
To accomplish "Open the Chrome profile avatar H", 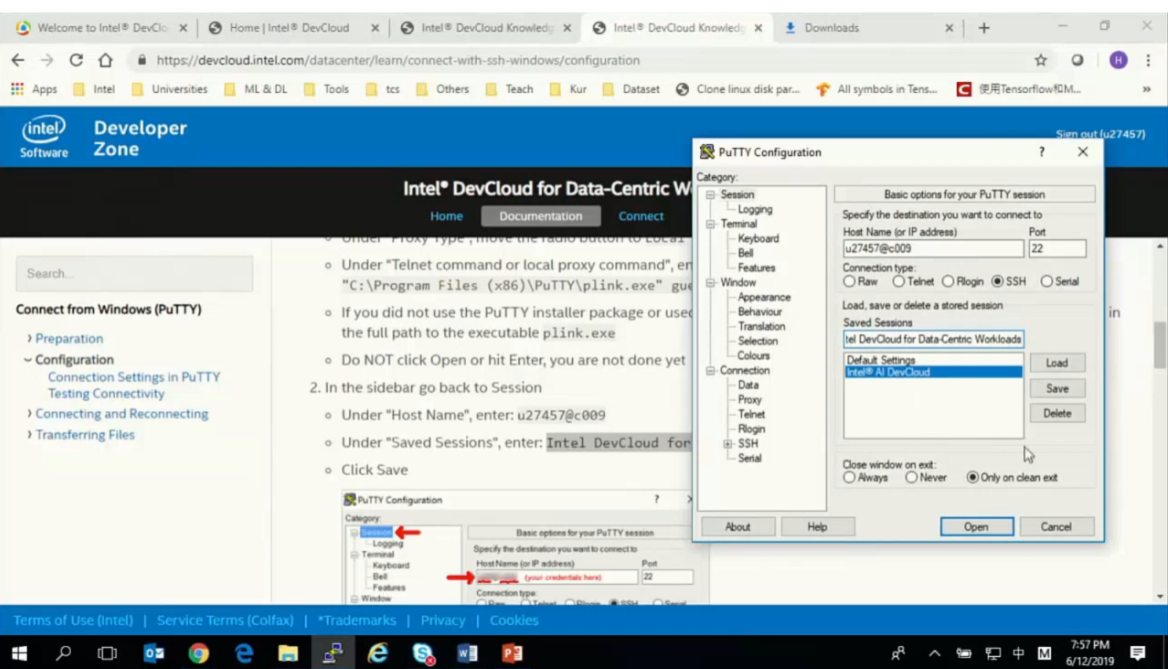I will tap(1117, 60).
